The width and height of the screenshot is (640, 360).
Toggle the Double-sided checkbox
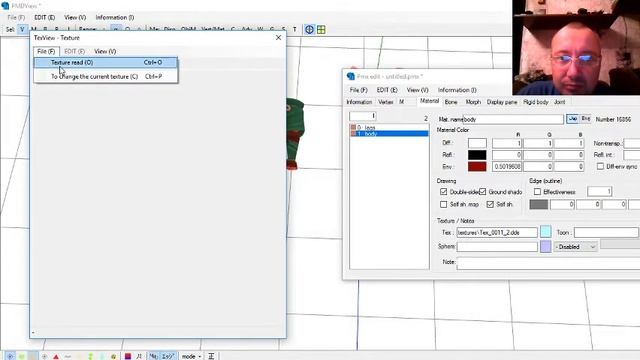click(444, 191)
